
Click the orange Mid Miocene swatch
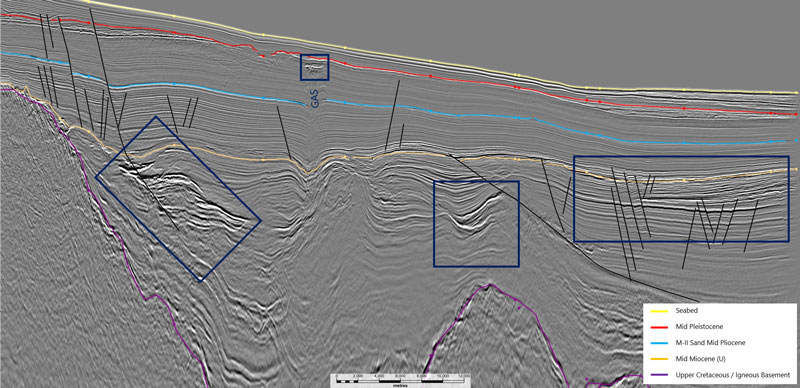[x=658, y=359]
